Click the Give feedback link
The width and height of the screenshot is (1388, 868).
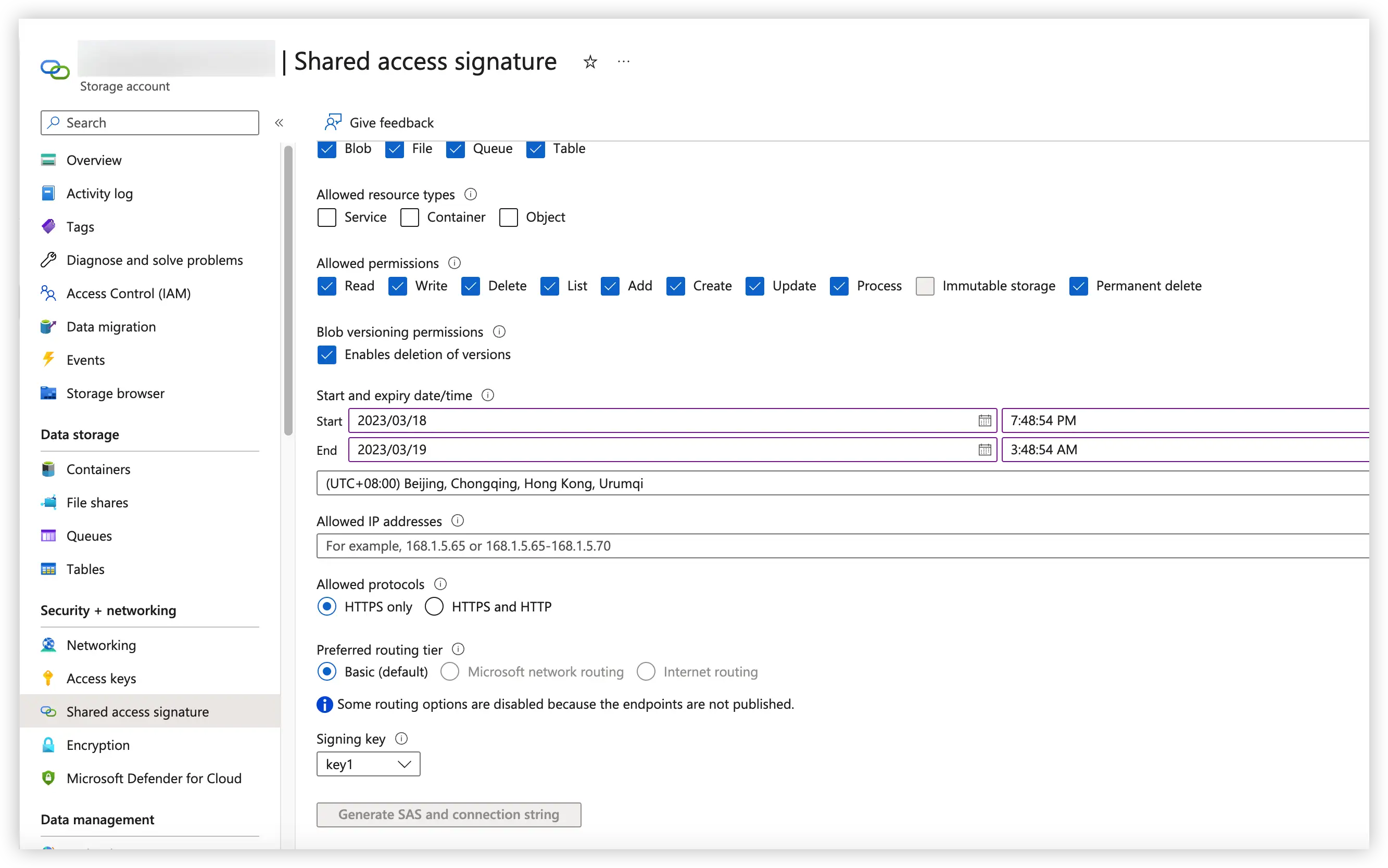(x=392, y=122)
